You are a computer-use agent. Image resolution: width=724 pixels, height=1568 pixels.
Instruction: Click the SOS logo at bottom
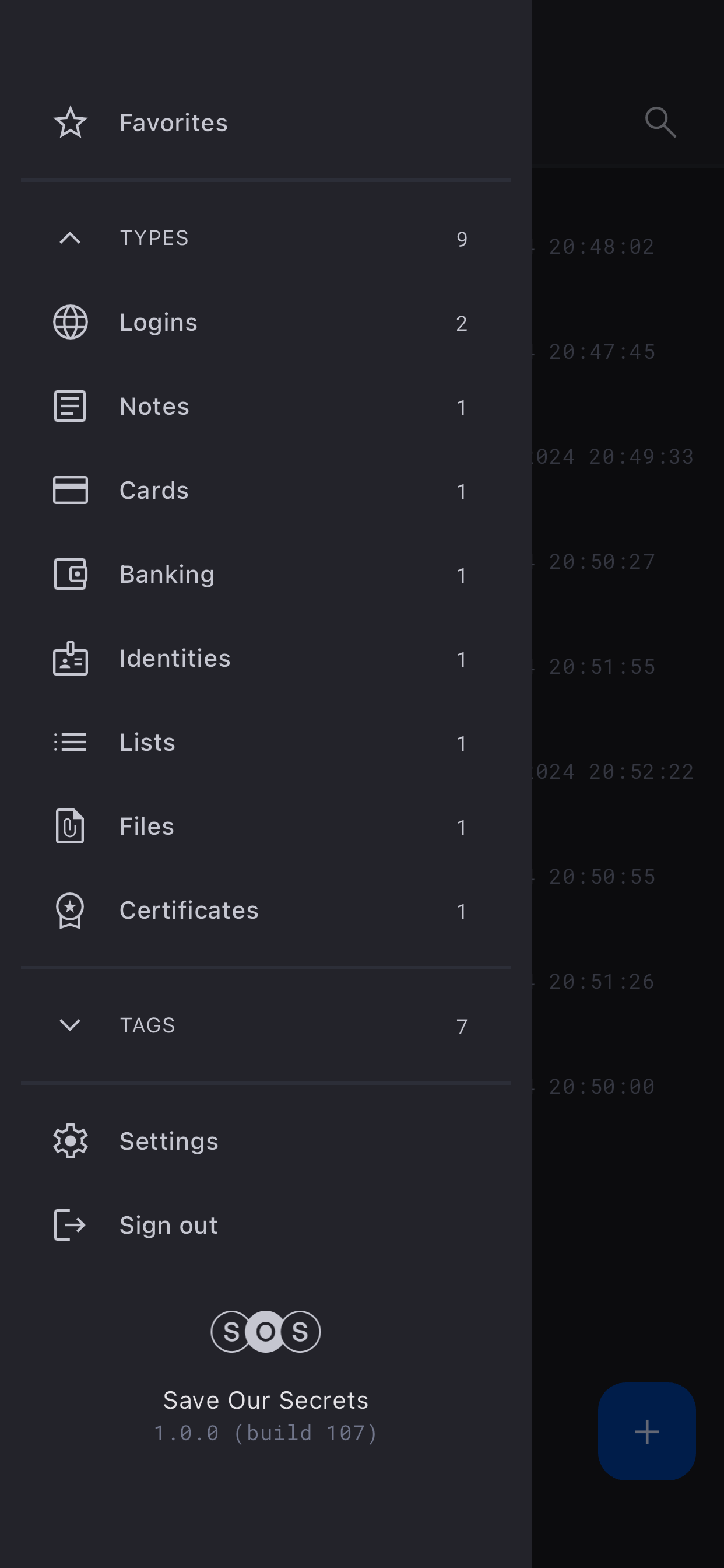[266, 1331]
